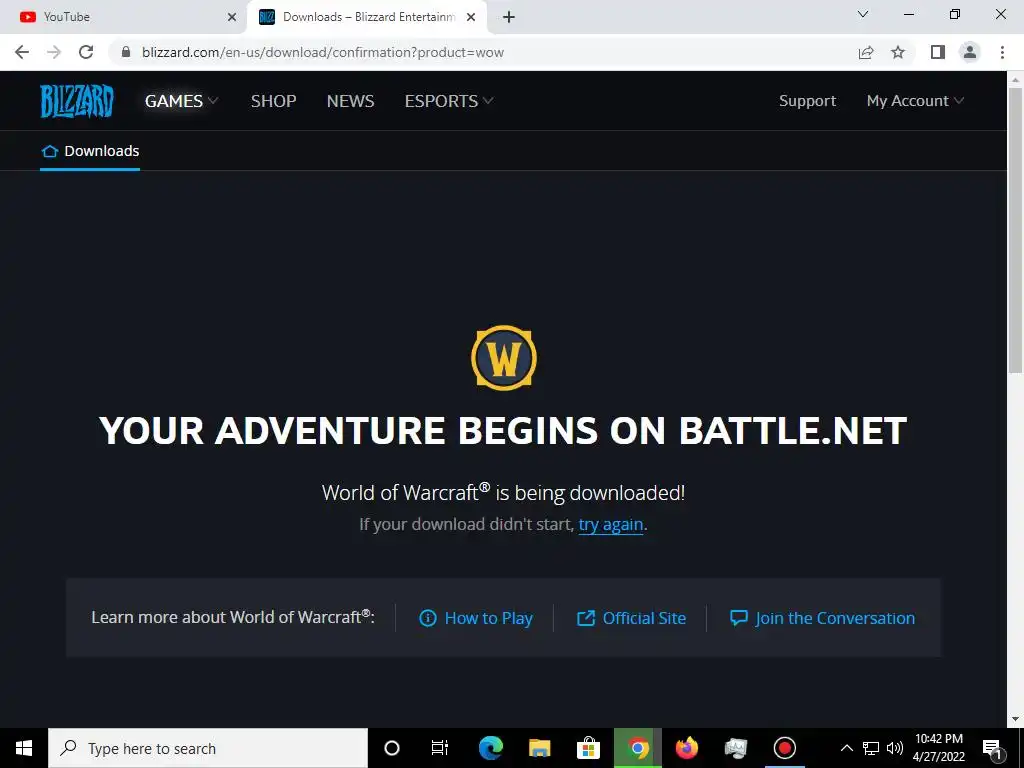Click the Chrome icon in the taskbar
Screen dimensions: 1024x768
pos(638,748)
